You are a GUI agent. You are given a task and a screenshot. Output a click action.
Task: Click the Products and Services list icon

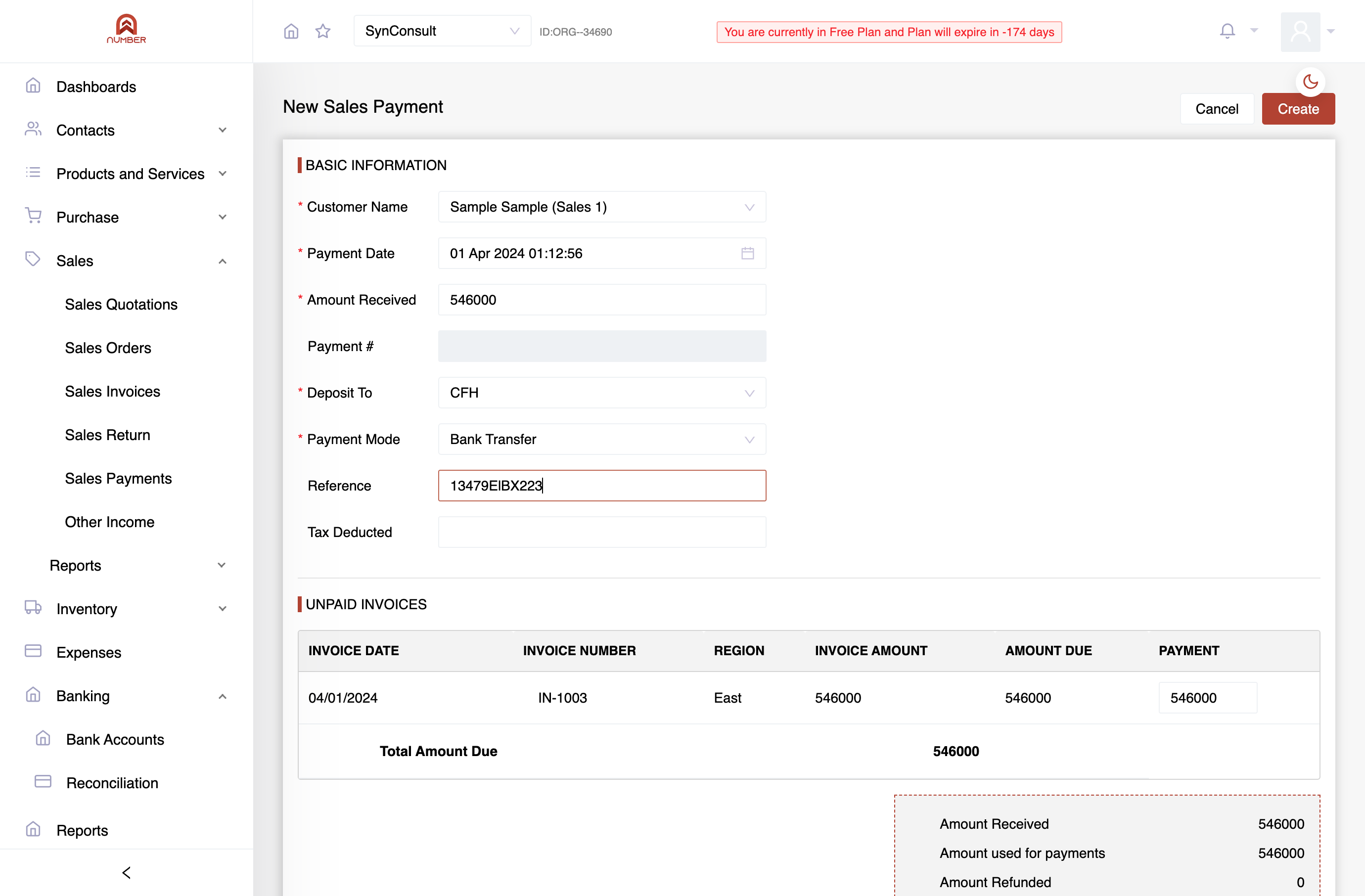click(x=33, y=173)
